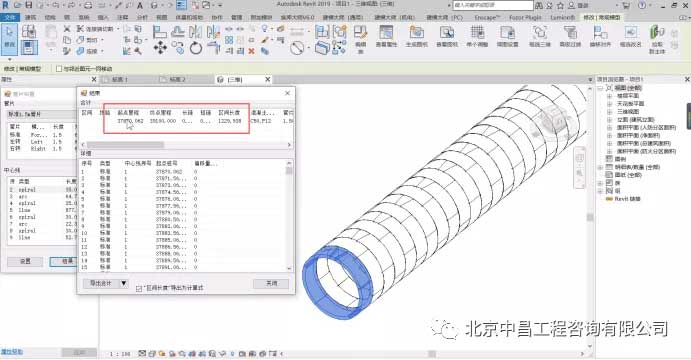691x360 pixels.
Task: Expand the floor plans tree node
Action: (609, 96)
